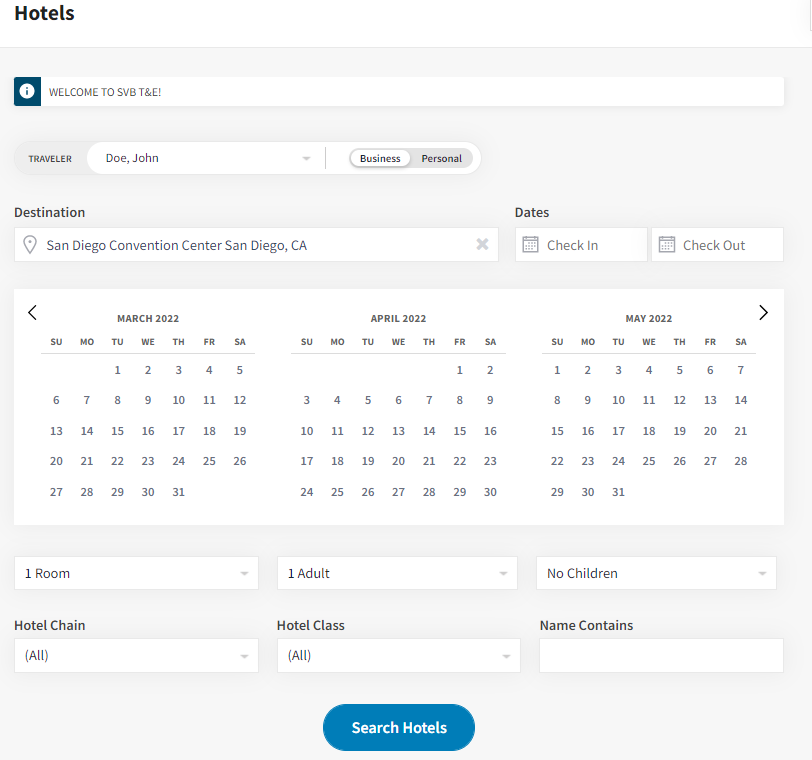
Task: Click the location pin icon in Destination
Action: tap(30, 245)
